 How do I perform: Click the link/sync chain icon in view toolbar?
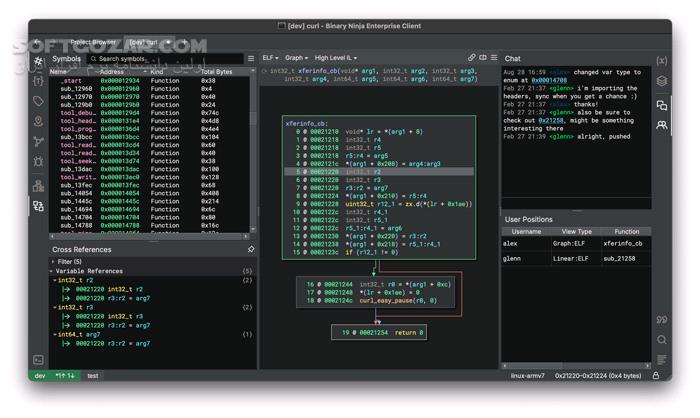tap(471, 58)
